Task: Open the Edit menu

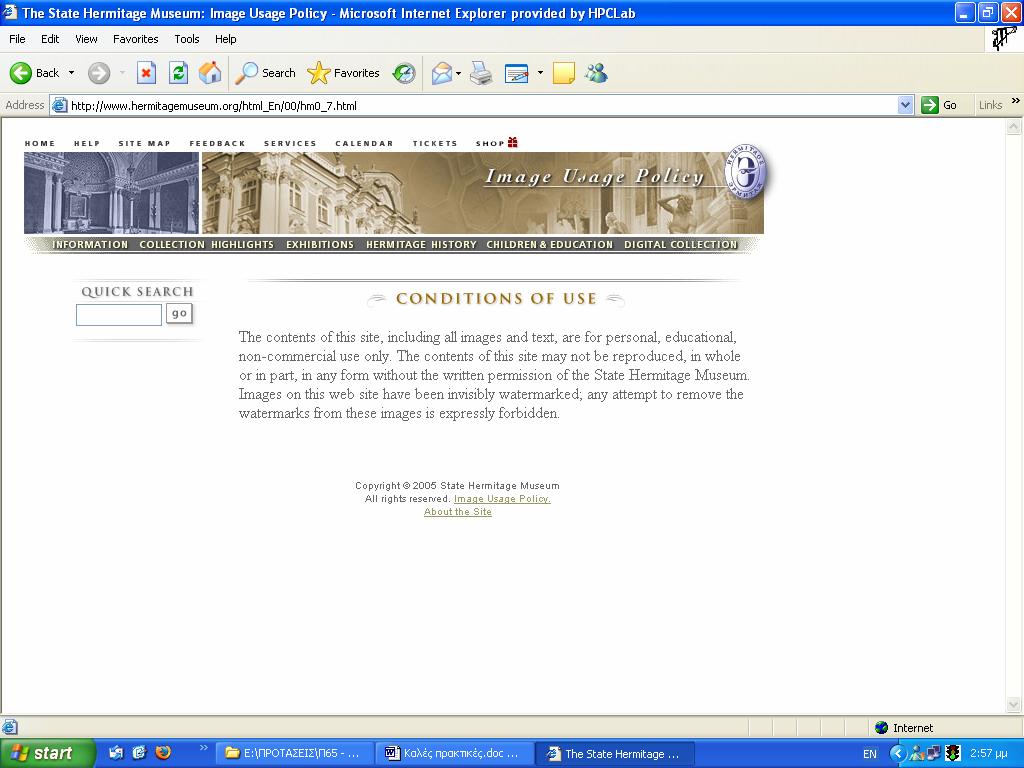Action: 50,39
